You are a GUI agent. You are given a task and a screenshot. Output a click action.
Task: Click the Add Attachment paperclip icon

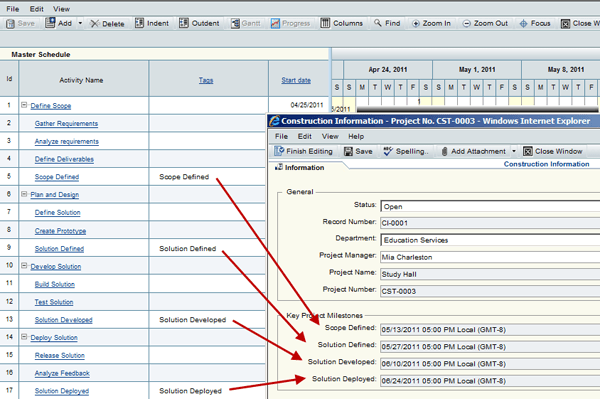(444, 151)
